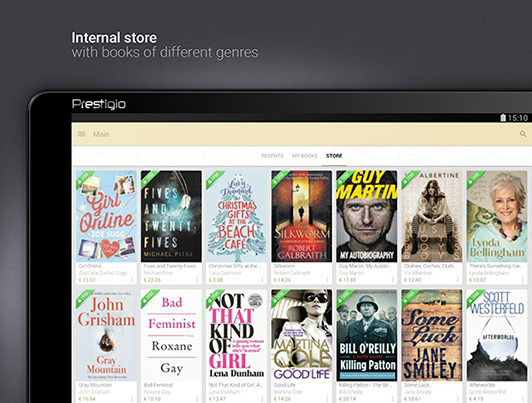Click the price € 17.83

(348, 280)
